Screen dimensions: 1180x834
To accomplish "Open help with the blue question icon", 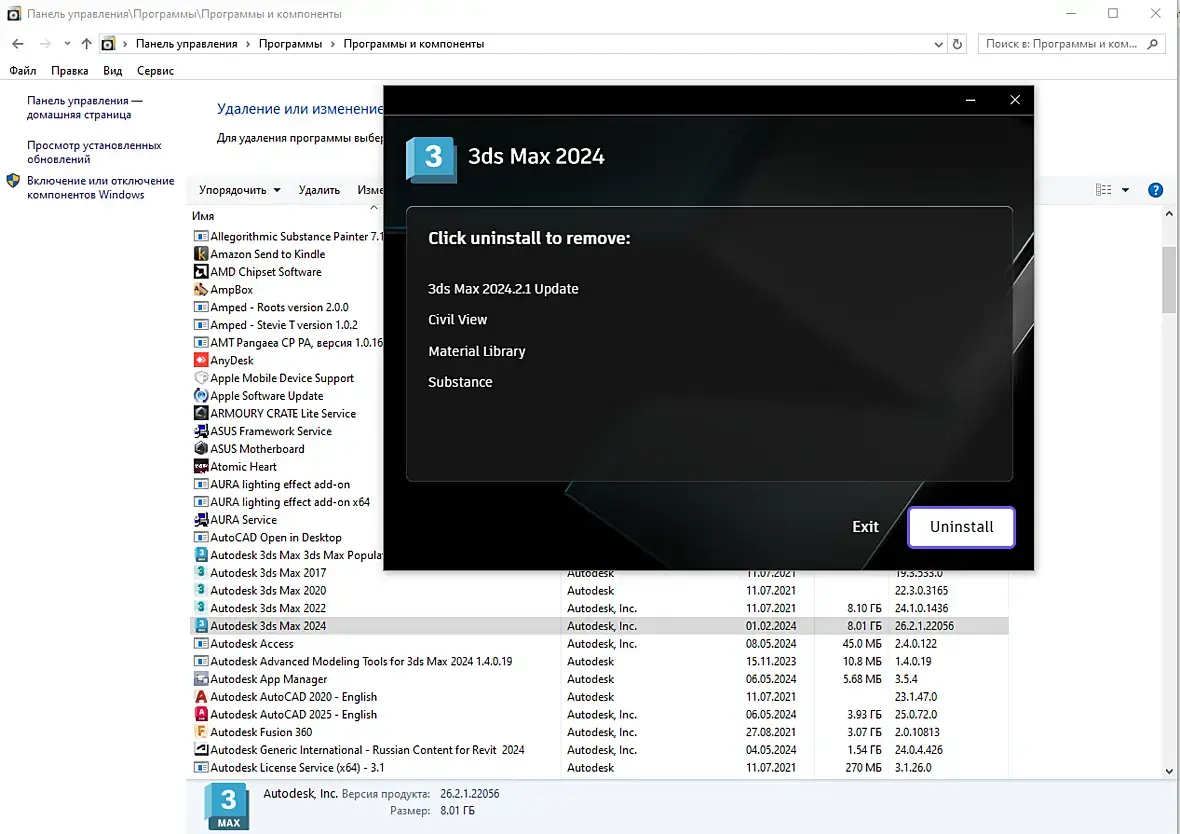I will 1155,190.
